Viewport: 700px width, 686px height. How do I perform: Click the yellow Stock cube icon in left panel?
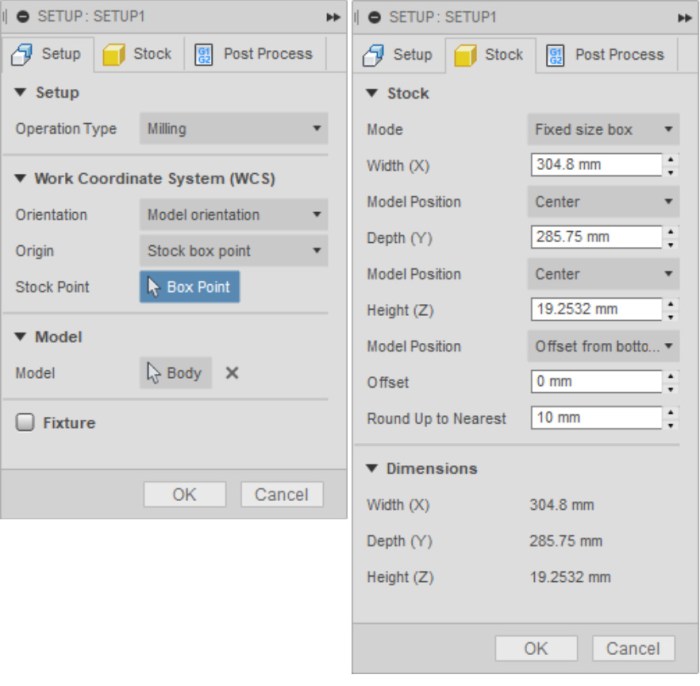[114, 54]
